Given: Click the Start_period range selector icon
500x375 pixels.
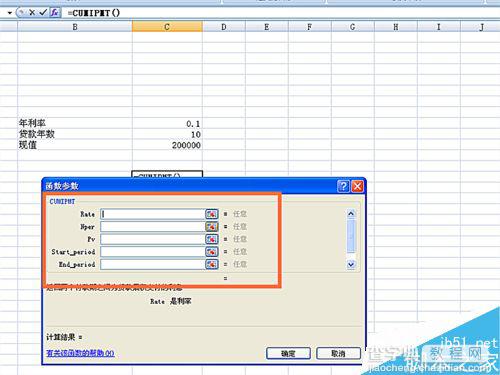Looking at the screenshot, I should click(212, 252).
